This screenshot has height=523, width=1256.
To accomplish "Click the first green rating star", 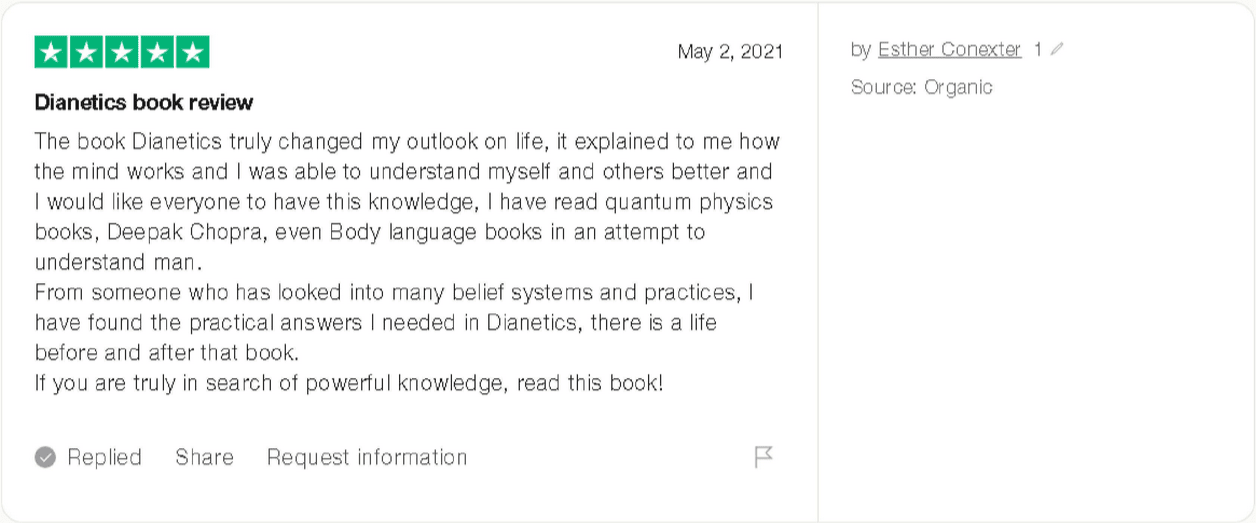I will click(51, 52).
